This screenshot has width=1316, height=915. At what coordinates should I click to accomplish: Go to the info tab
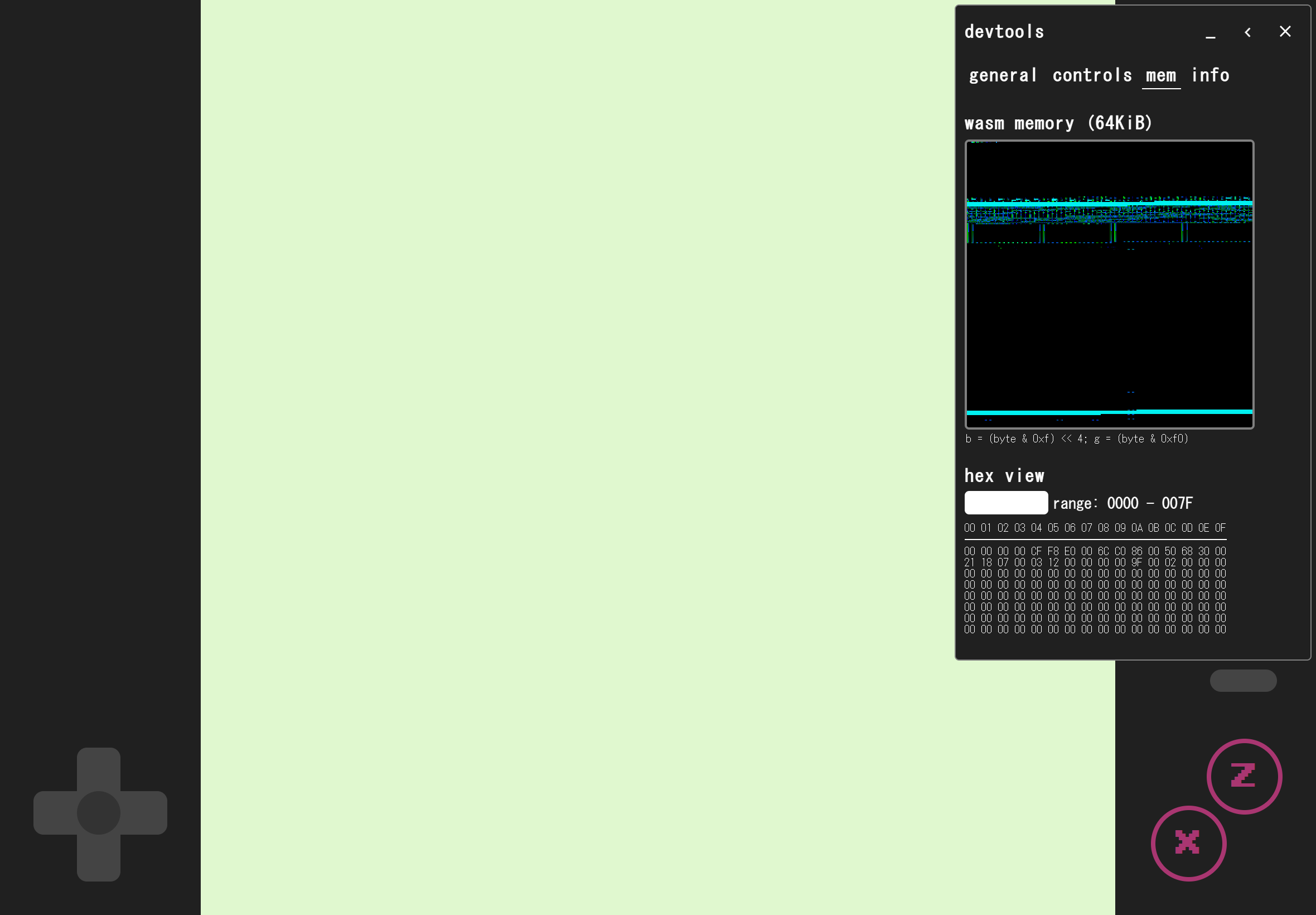1210,75
